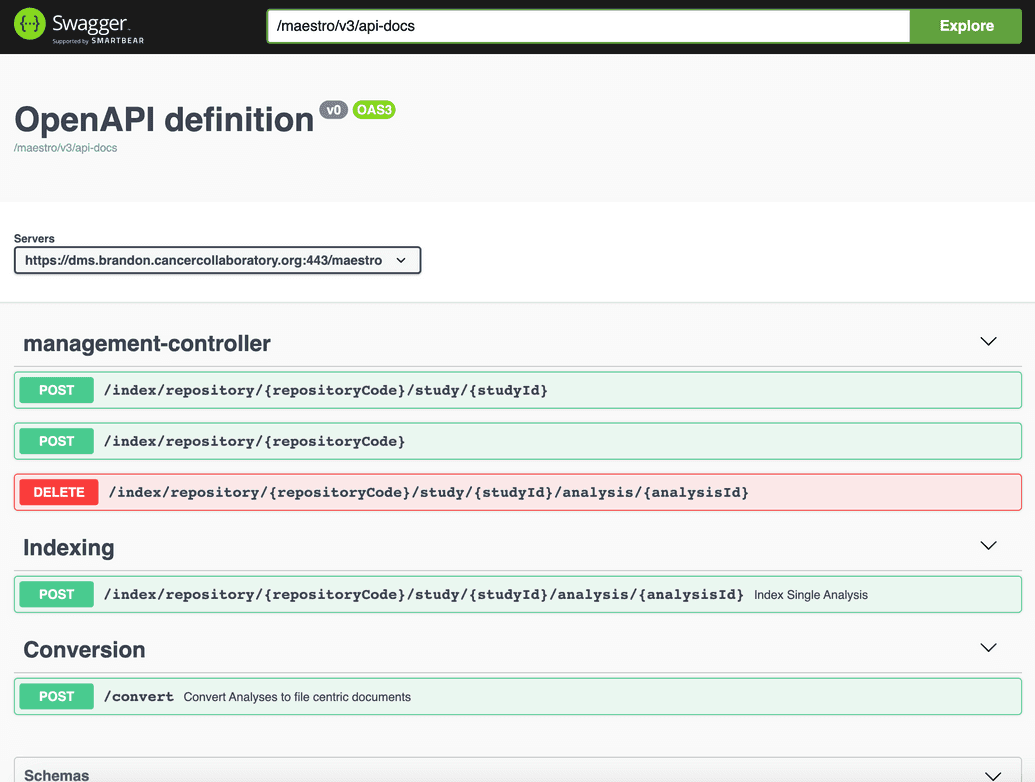Click POST badge of the study/{studyId} endpoint
Screen dimensions: 1035x782
point(56,390)
